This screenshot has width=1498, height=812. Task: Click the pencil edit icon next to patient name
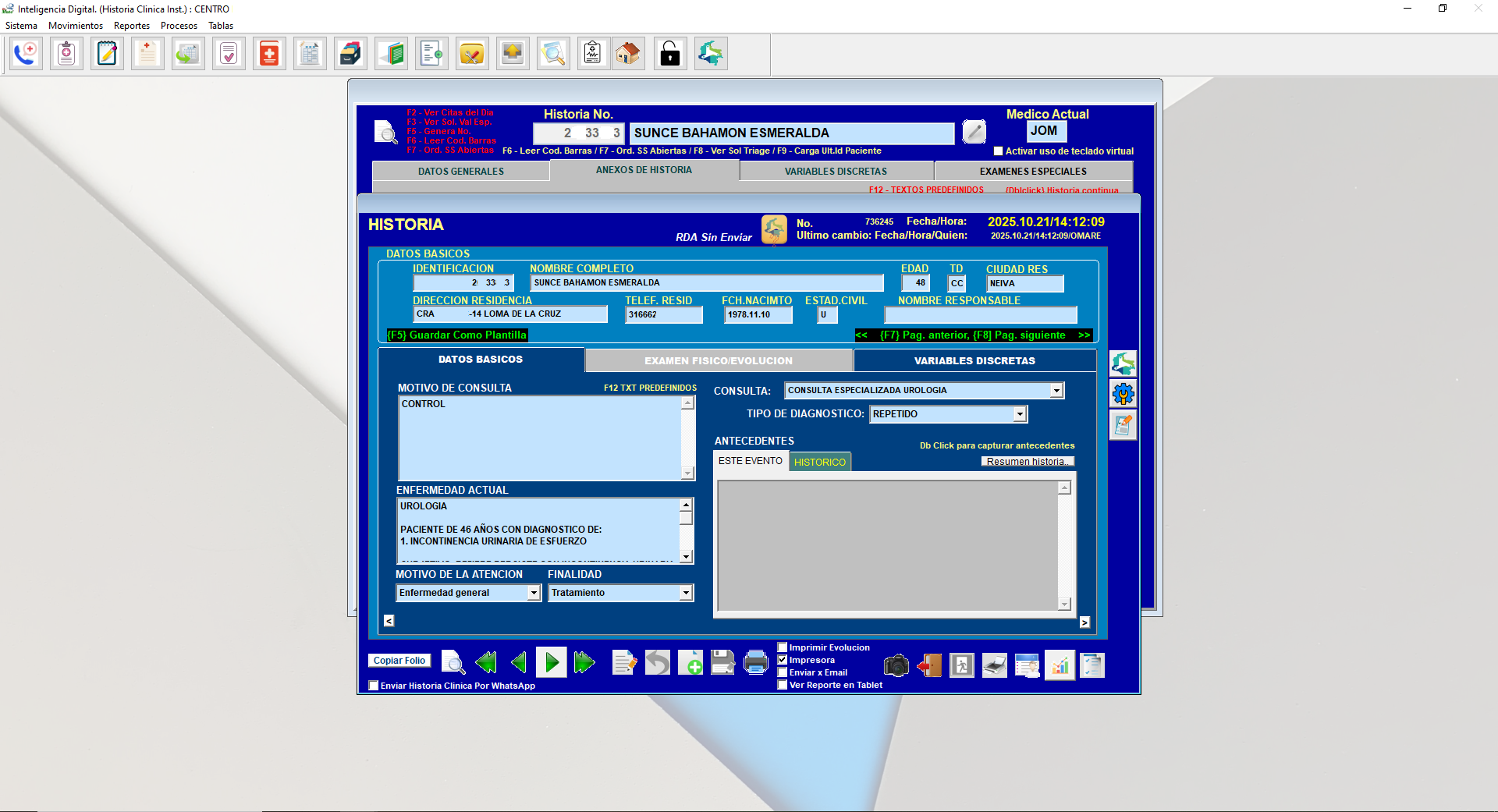pyautogui.click(x=974, y=132)
